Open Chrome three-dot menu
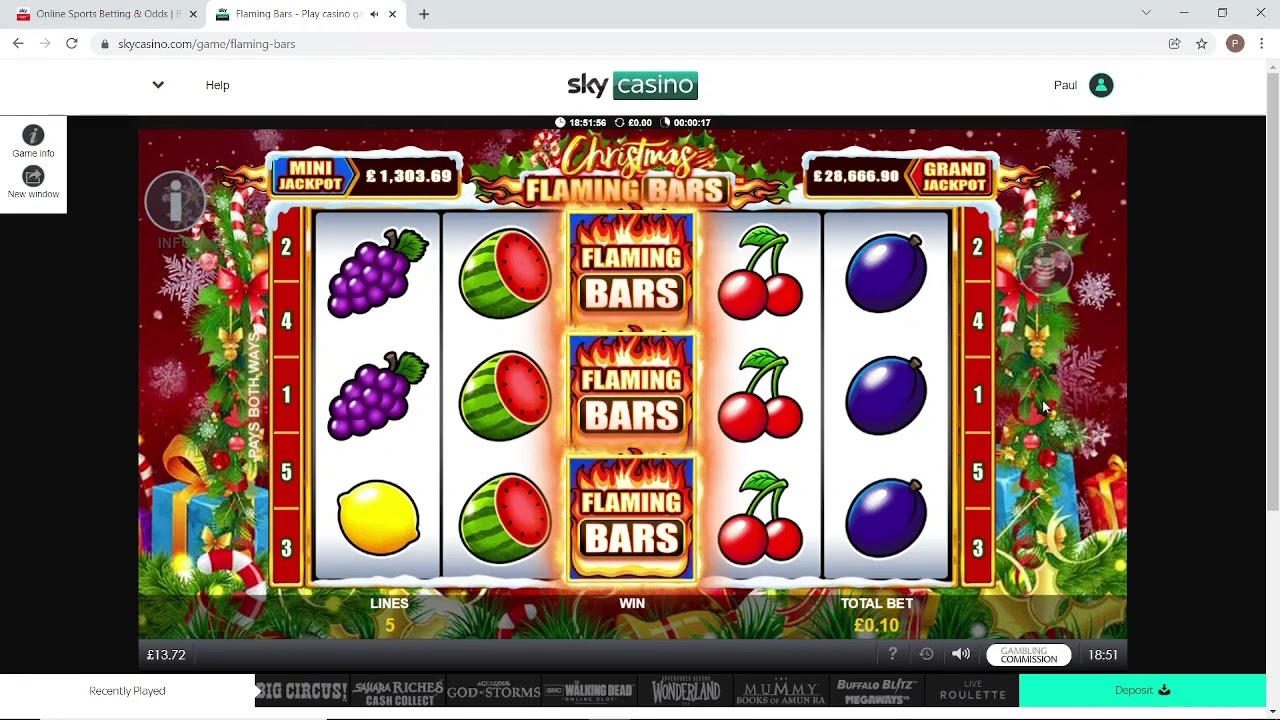1280x720 pixels. 1262,44
